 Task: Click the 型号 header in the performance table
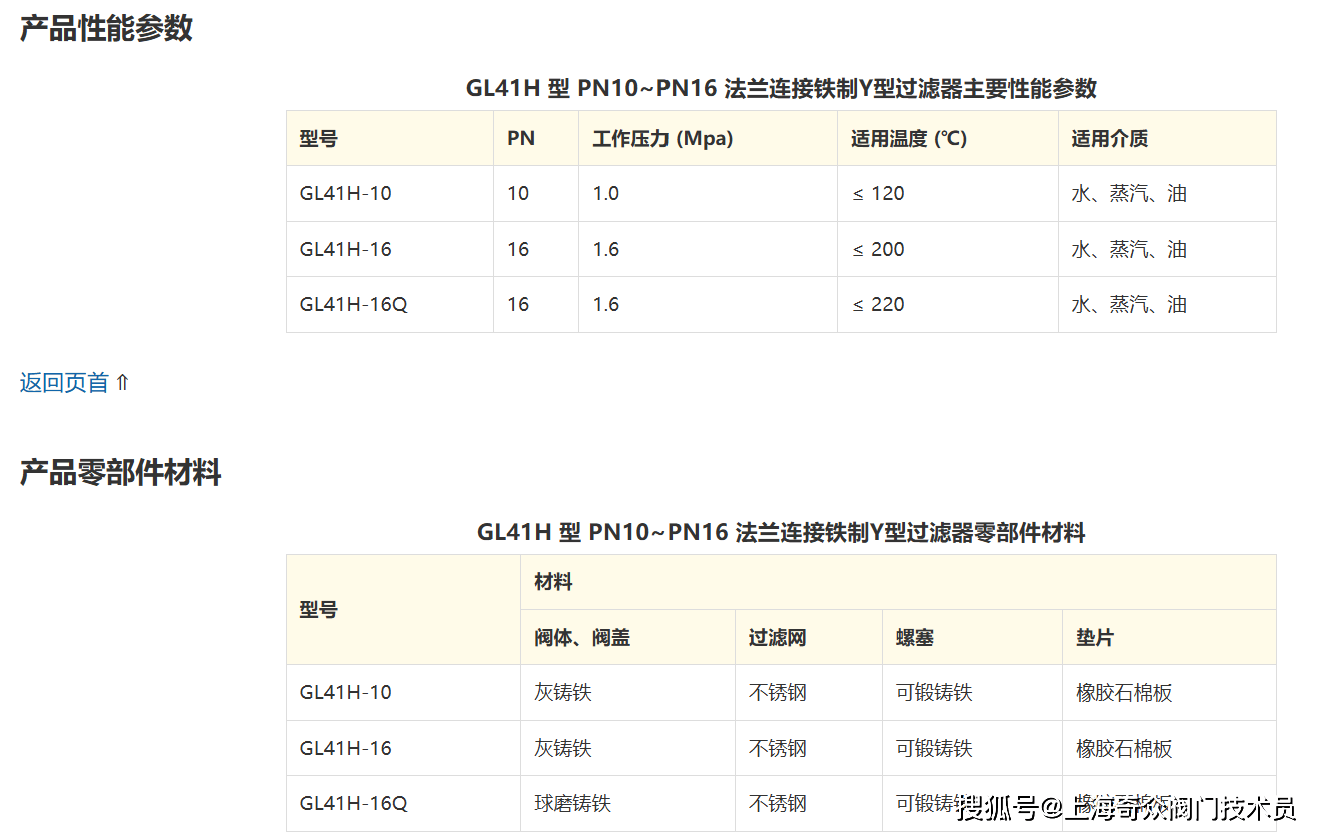319,138
